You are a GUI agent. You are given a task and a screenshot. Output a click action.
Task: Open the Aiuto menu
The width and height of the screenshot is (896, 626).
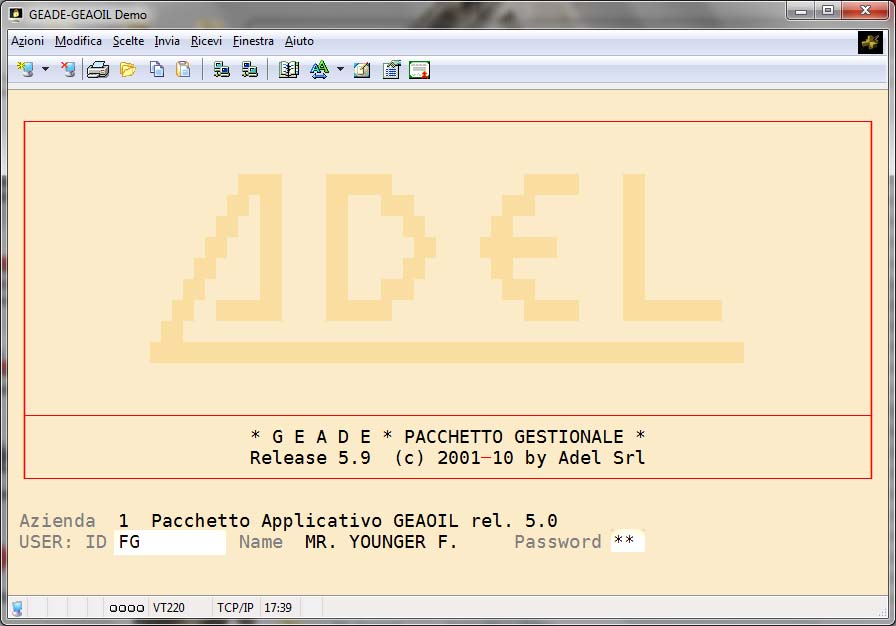(299, 41)
